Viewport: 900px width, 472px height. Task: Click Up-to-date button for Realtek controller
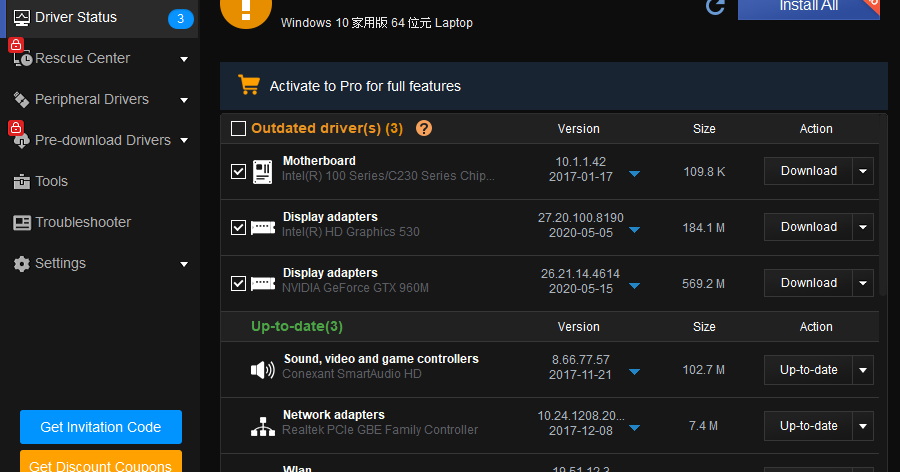point(808,426)
